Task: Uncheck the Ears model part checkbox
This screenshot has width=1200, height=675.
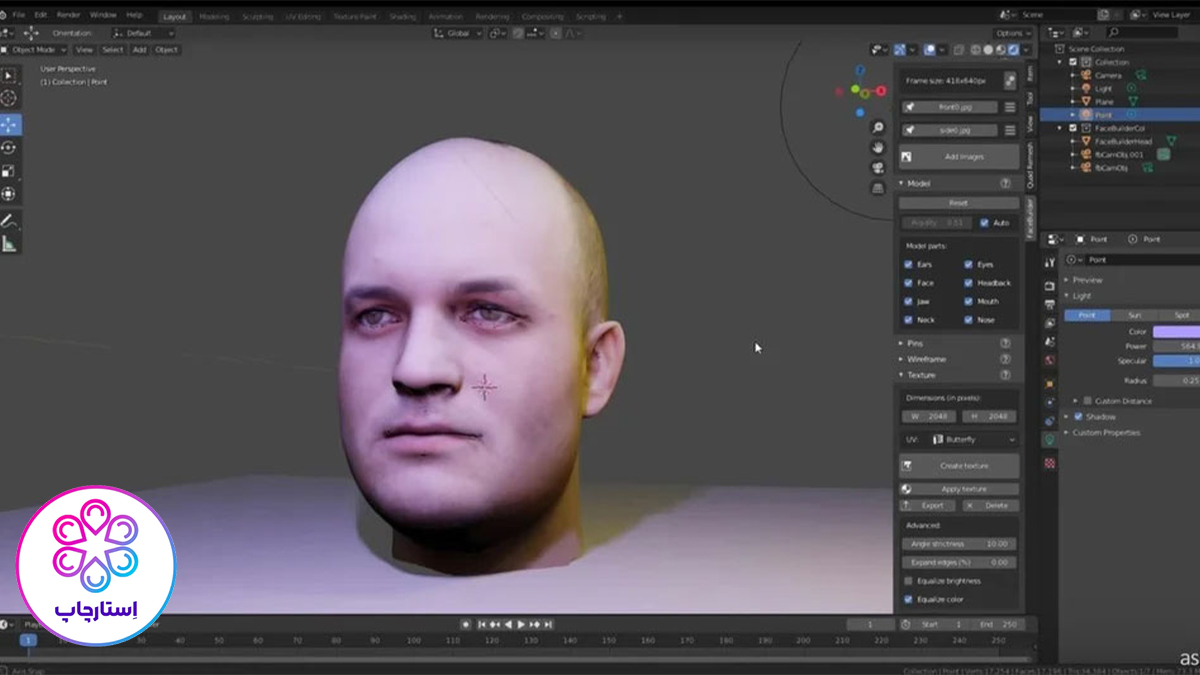Action: click(908, 265)
